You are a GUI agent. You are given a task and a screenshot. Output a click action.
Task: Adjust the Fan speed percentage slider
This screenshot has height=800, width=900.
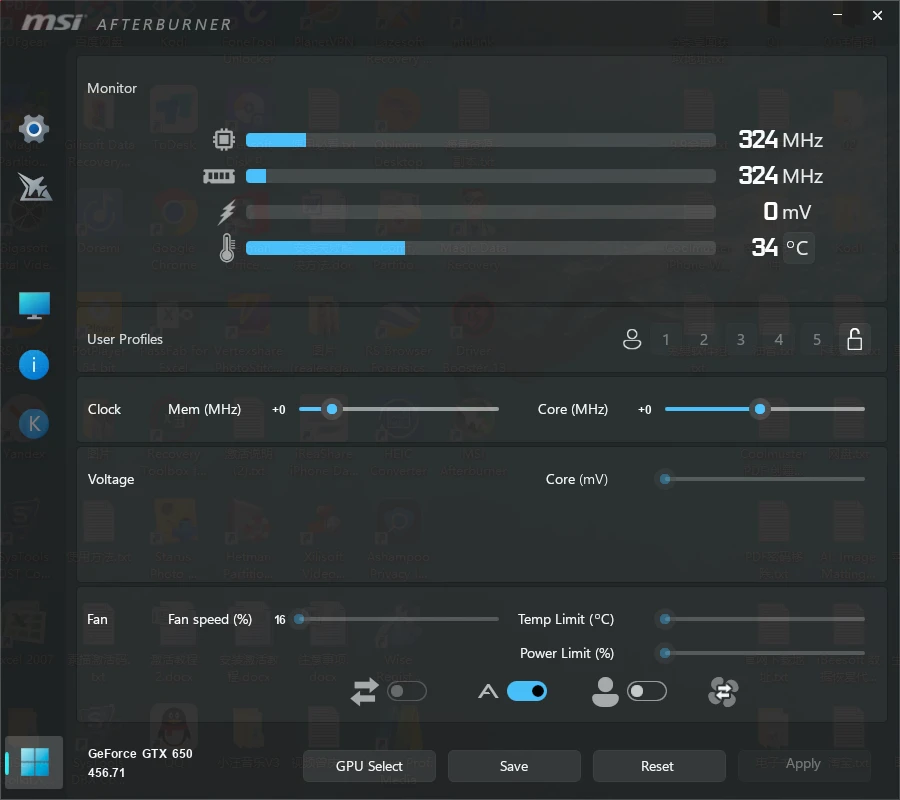[x=299, y=620]
